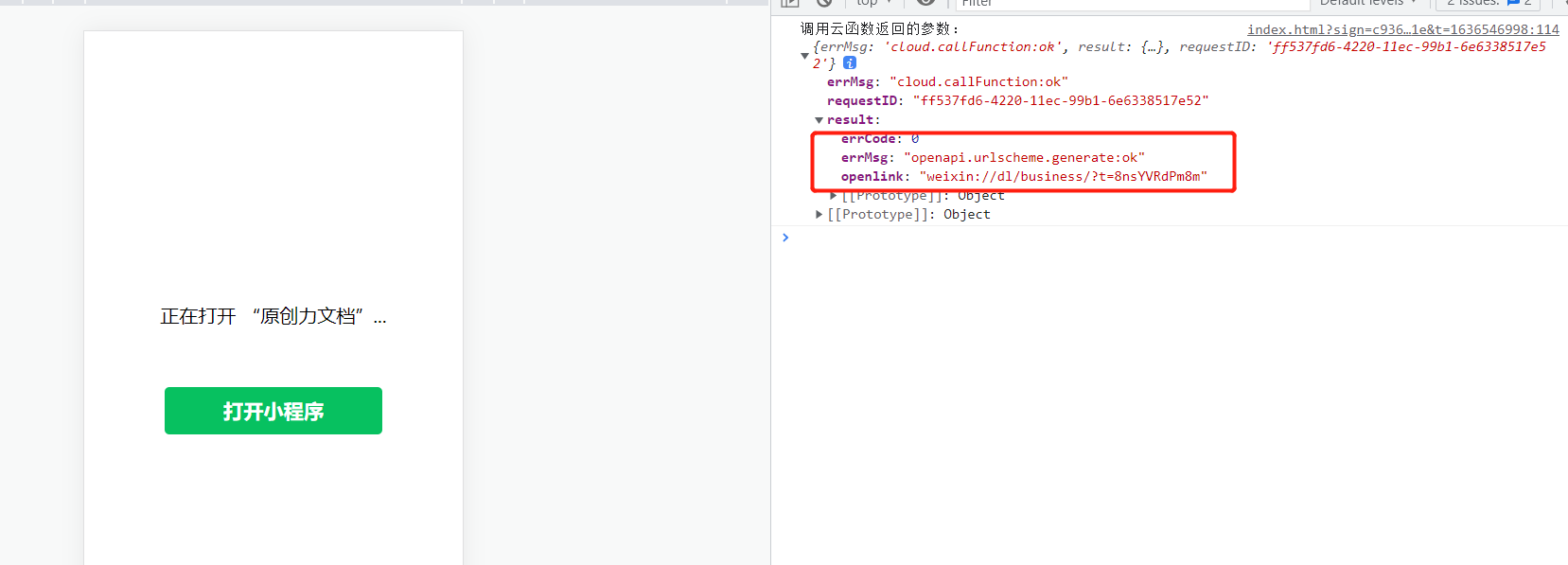Select errMsg "openapi.urlscheme.generate:ok" row
The image size is (1568, 565).
point(993,158)
